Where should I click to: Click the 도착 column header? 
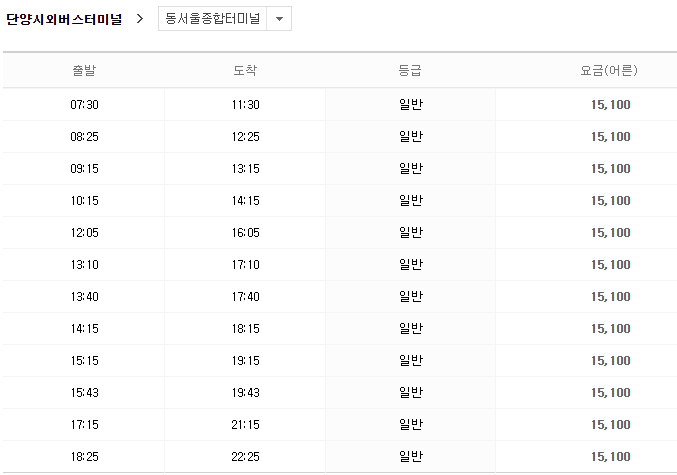245,70
